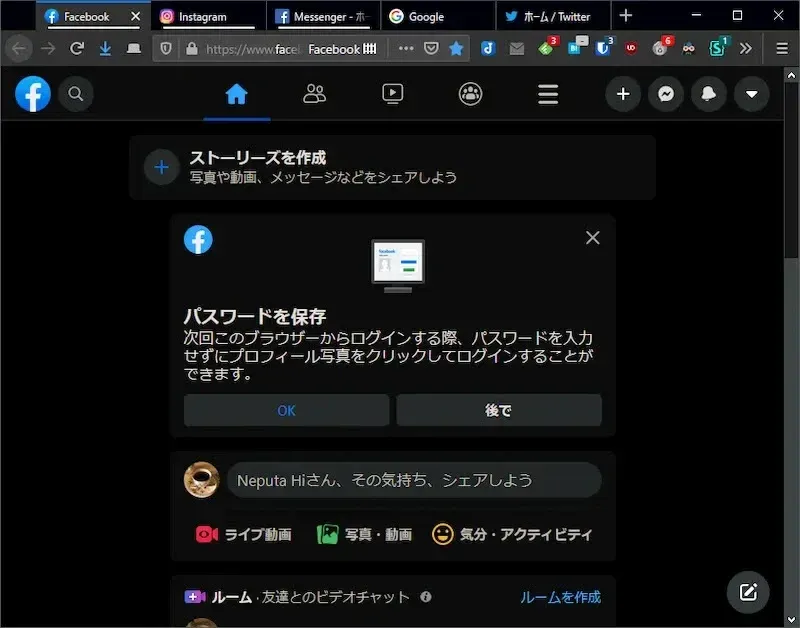This screenshot has width=800, height=628.
Task: Accept saving the password with OK
Action: [285, 410]
